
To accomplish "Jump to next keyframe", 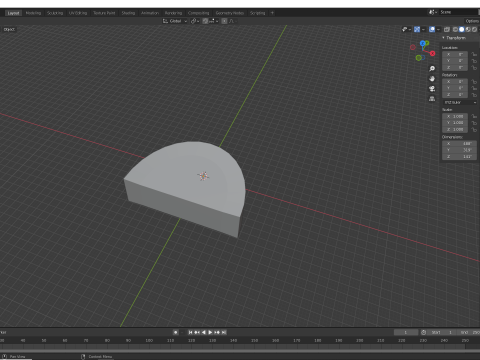I will click(x=217, y=332).
